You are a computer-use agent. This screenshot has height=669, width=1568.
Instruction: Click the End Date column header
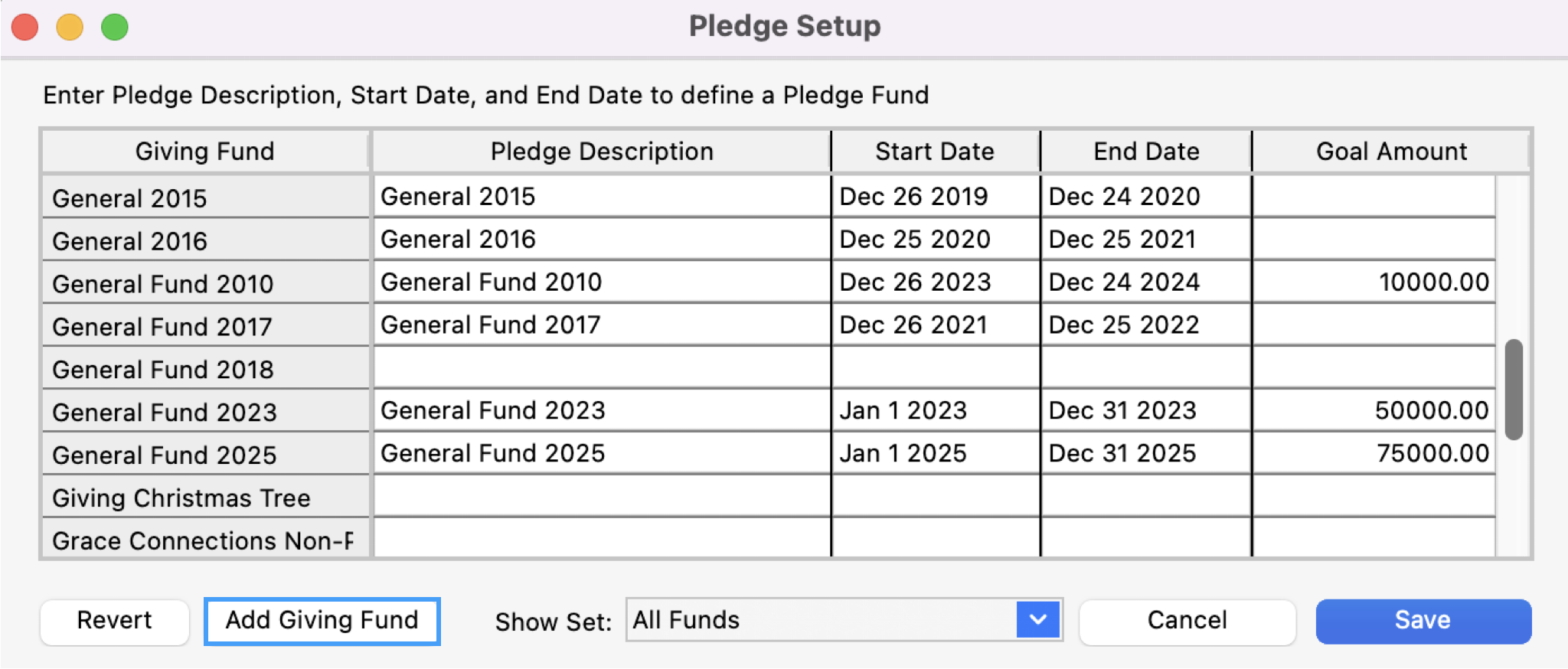[1145, 151]
